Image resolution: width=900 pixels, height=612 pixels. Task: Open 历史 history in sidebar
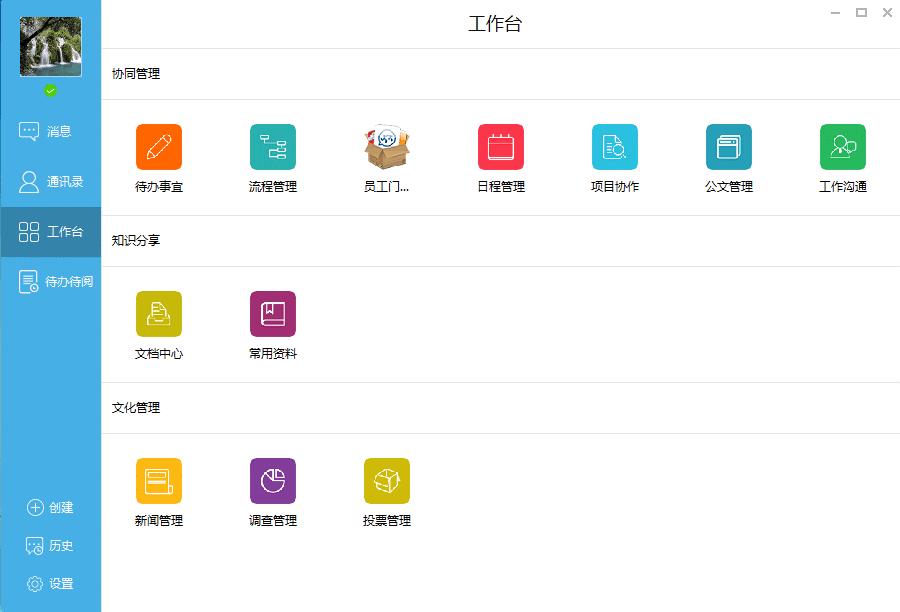coord(50,546)
